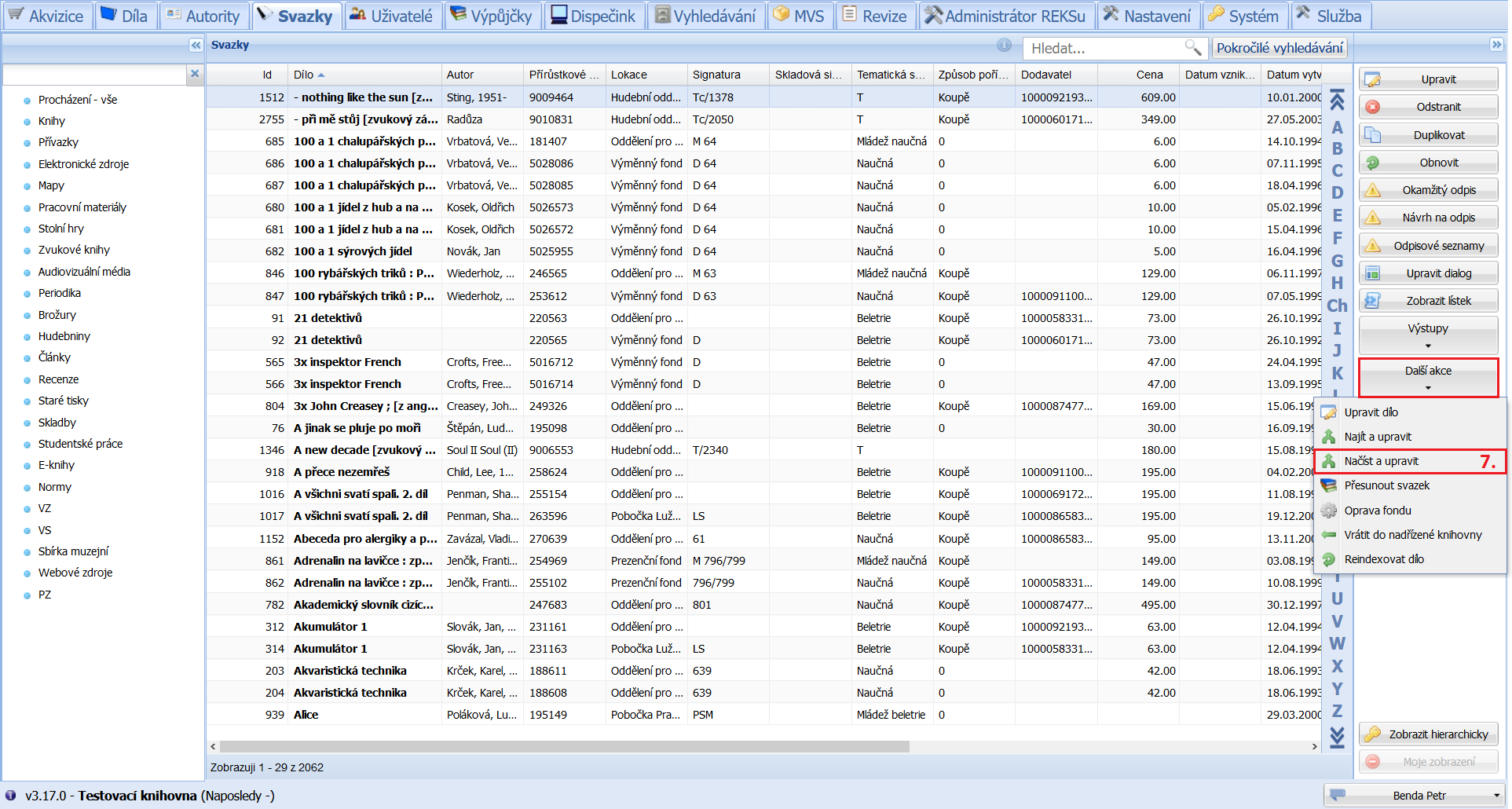The width and height of the screenshot is (1512, 809).
Task: Click Okamžitý odpis button
Action: (x=1429, y=190)
